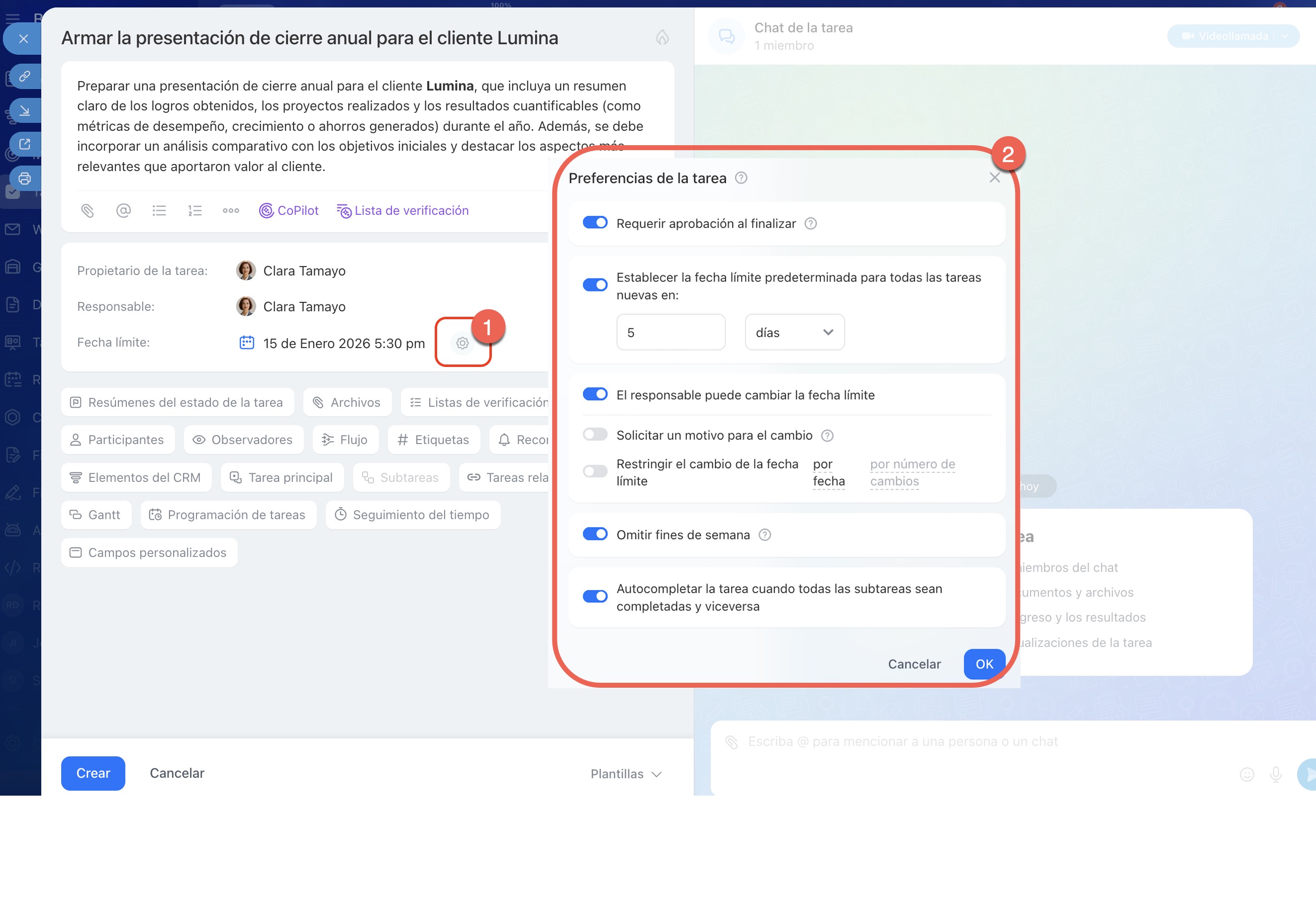Click the deadline settings gear icon

[463, 343]
